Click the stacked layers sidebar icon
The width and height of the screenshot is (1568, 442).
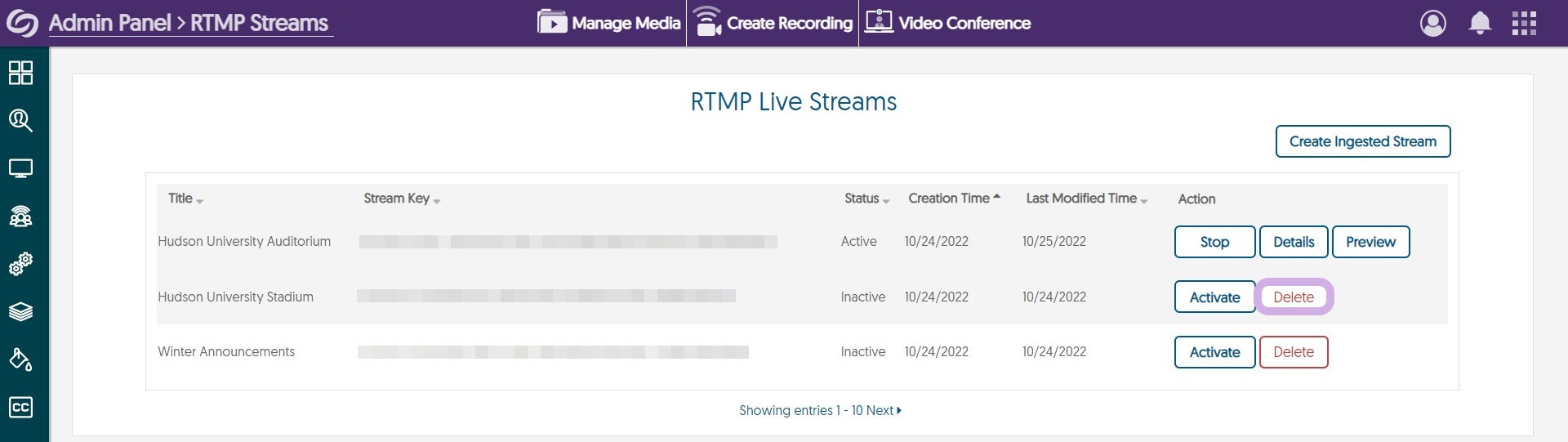pos(20,312)
